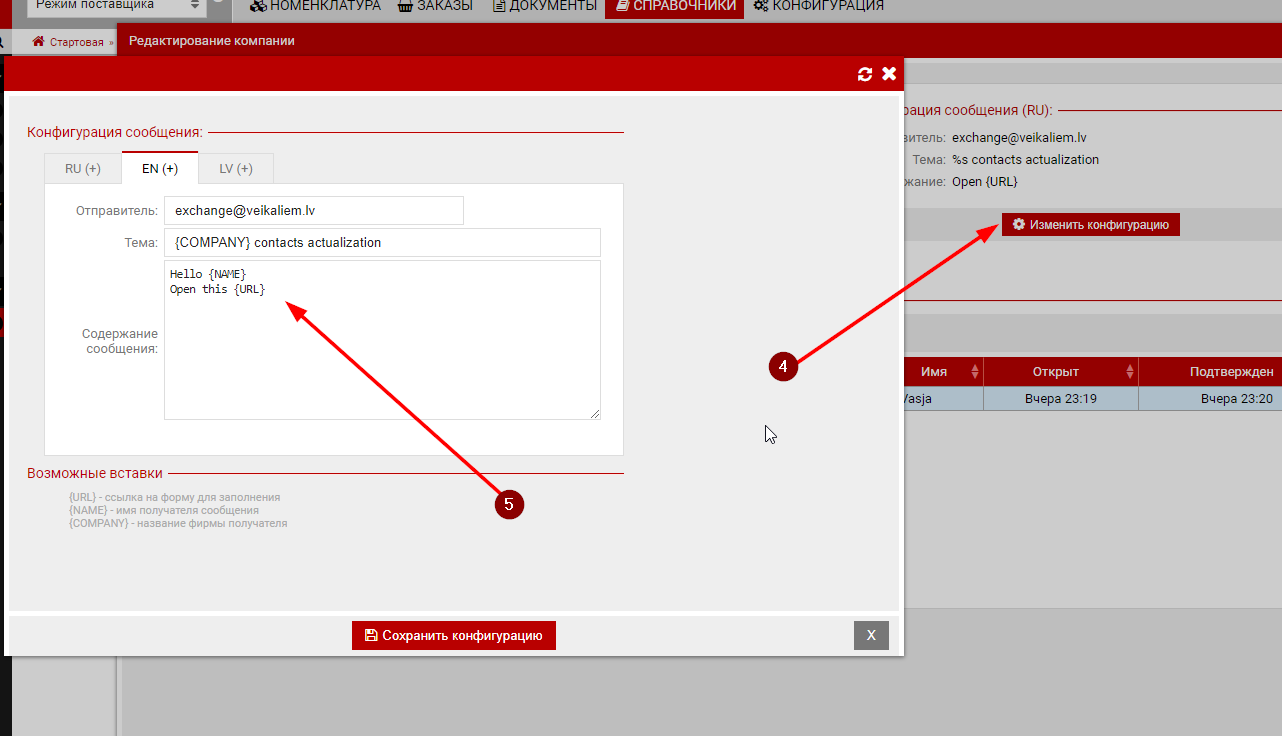Click into the Отправитель email field

coord(314,211)
